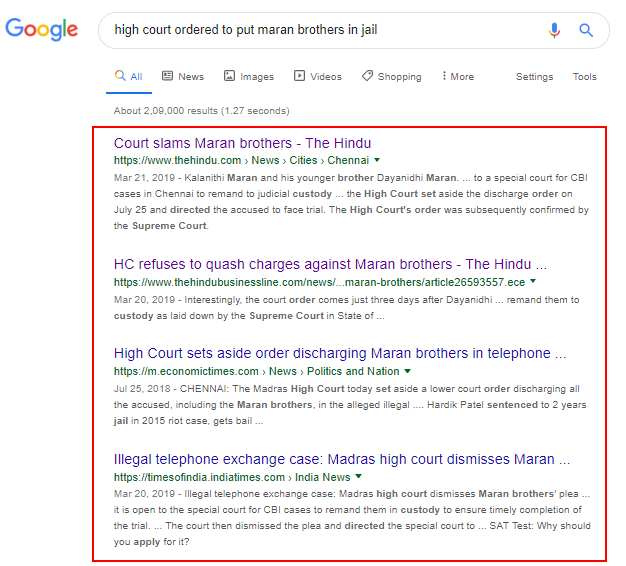Switch to the Videos tab
This screenshot has width=626, height=566.
click(x=318, y=76)
